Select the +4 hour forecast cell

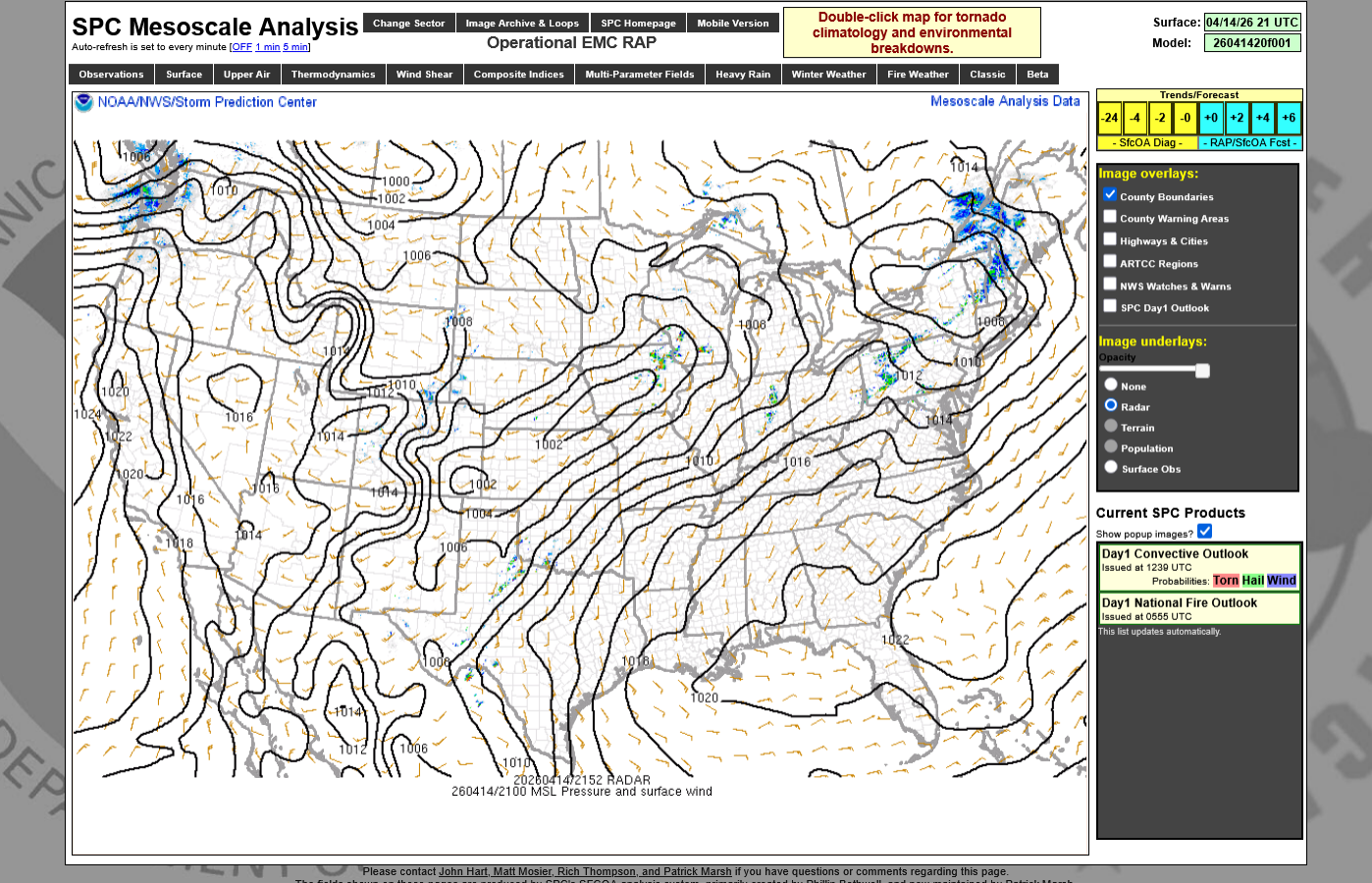coord(1262,118)
